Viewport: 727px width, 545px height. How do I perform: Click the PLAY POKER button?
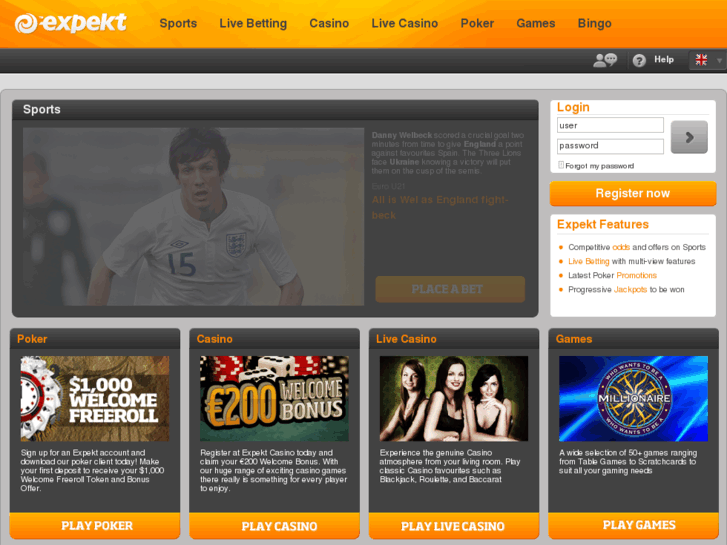click(95, 526)
